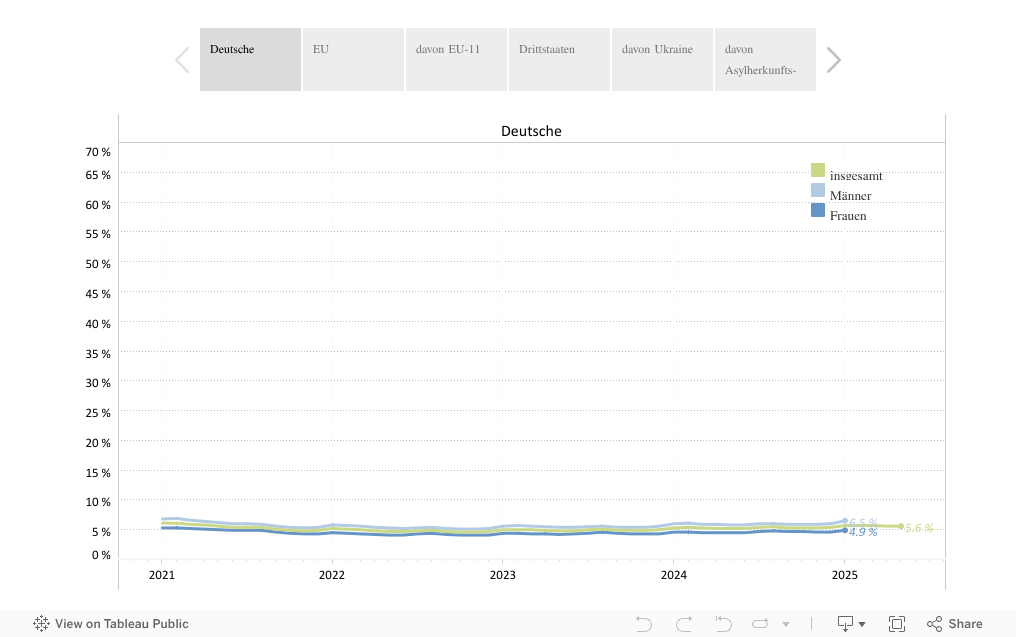Select the Frauen legend color swatch
1016x637 pixels.
[818, 211]
